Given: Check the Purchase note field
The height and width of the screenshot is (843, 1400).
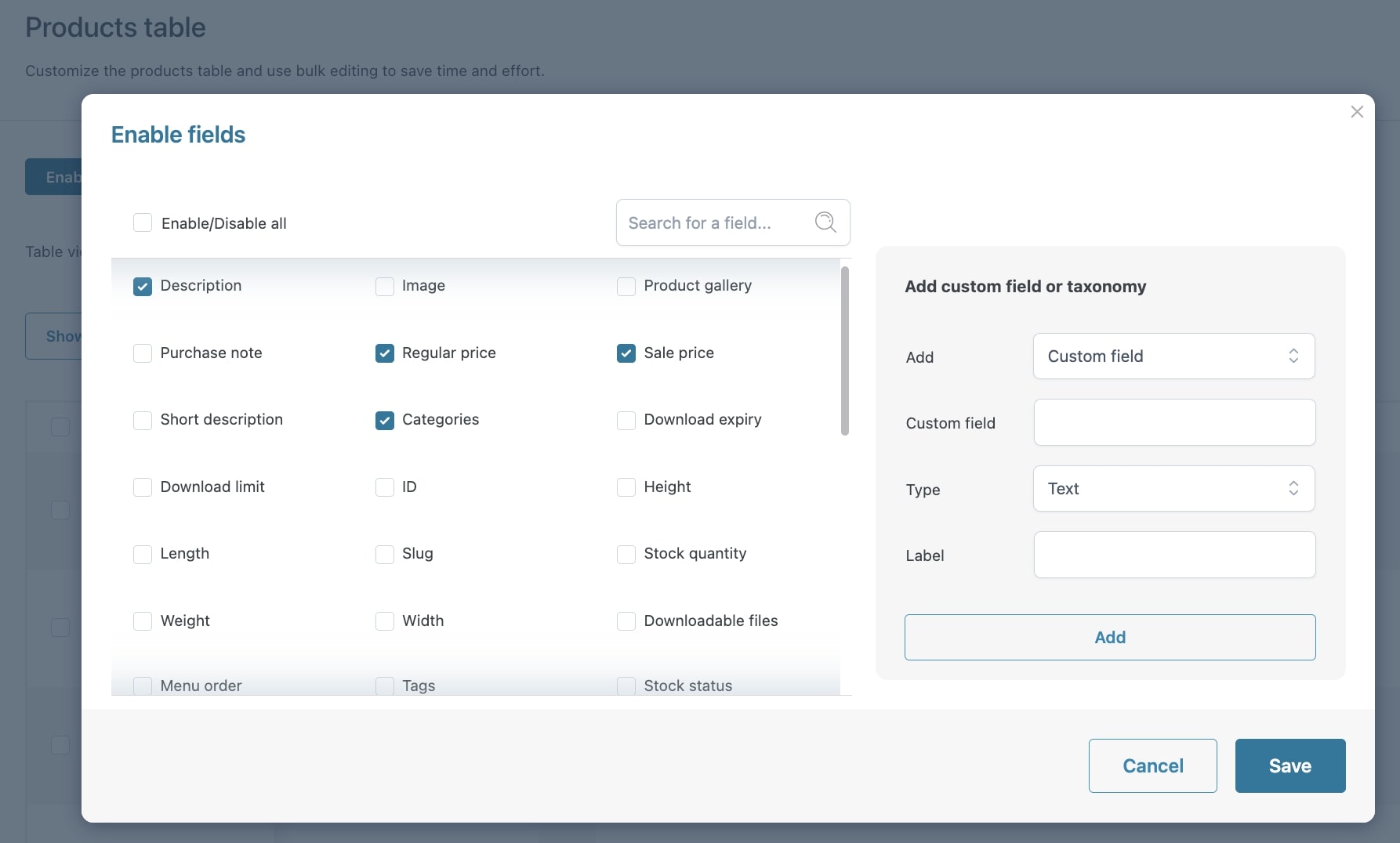Looking at the screenshot, I should (x=143, y=353).
